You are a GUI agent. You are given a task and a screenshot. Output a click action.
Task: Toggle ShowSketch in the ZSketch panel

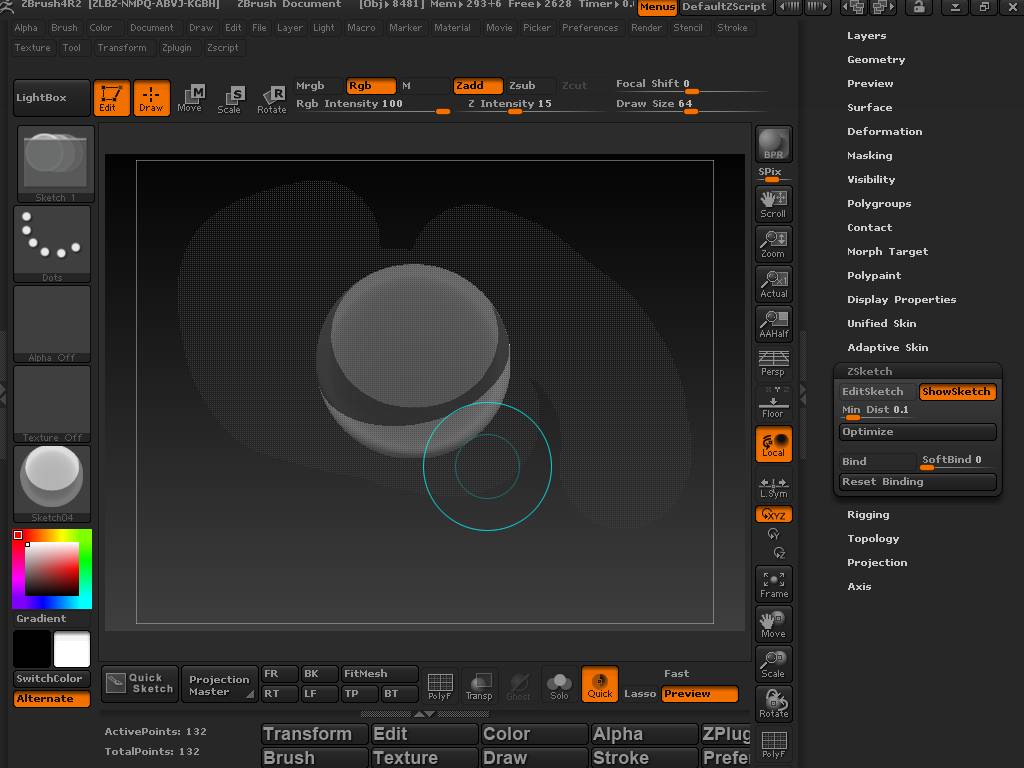pos(957,391)
